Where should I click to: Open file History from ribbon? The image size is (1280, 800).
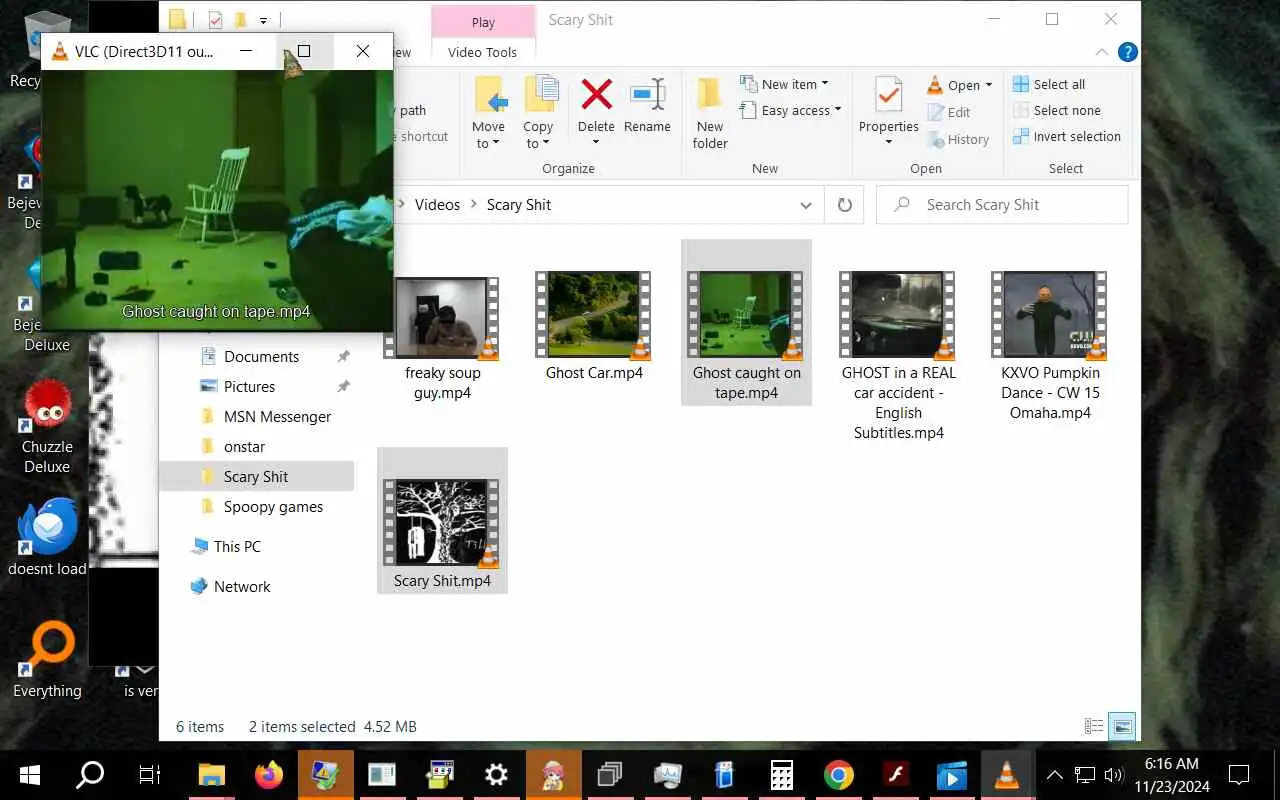click(958, 139)
